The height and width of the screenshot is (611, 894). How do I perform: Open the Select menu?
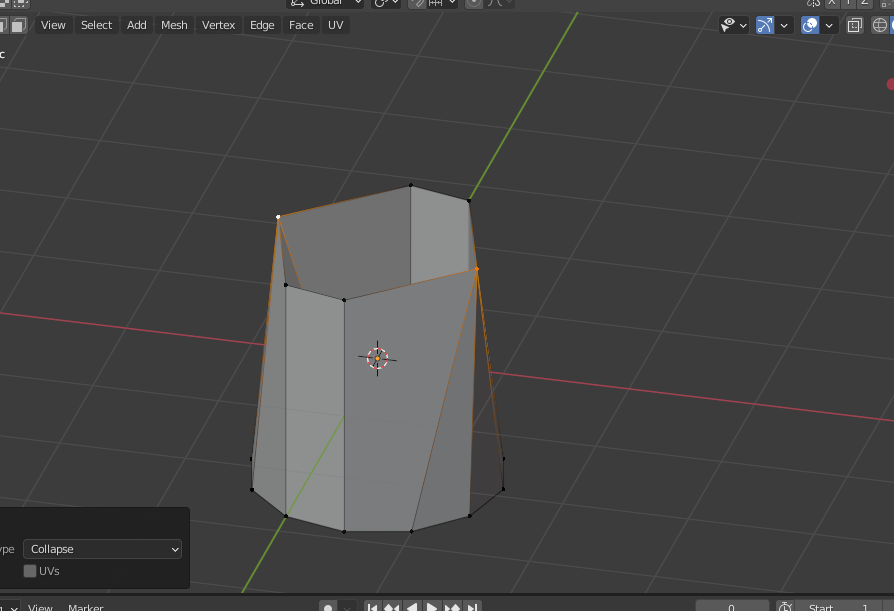[96, 25]
